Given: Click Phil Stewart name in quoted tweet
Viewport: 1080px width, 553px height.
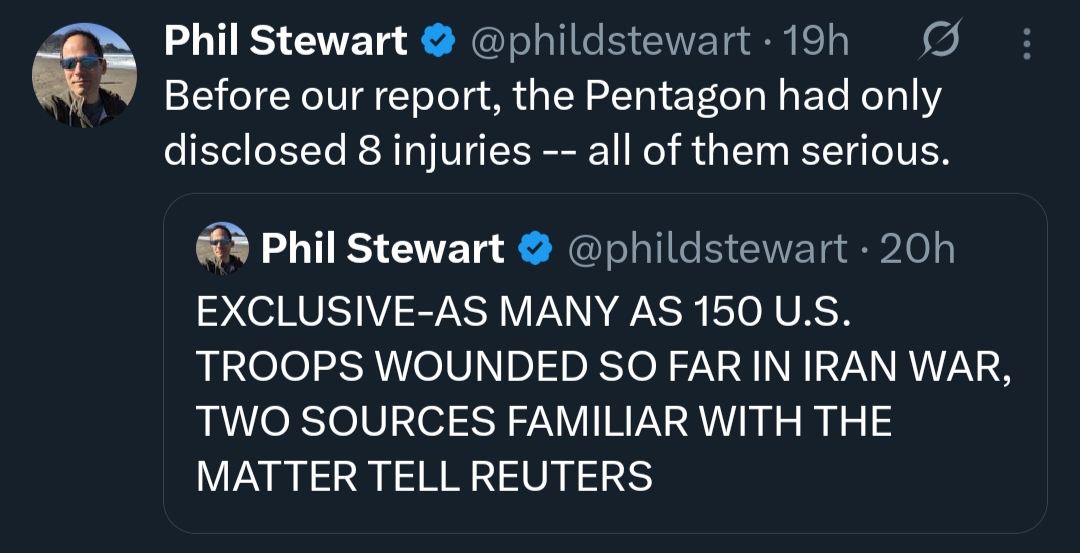Looking at the screenshot, I should click(382, 248).
